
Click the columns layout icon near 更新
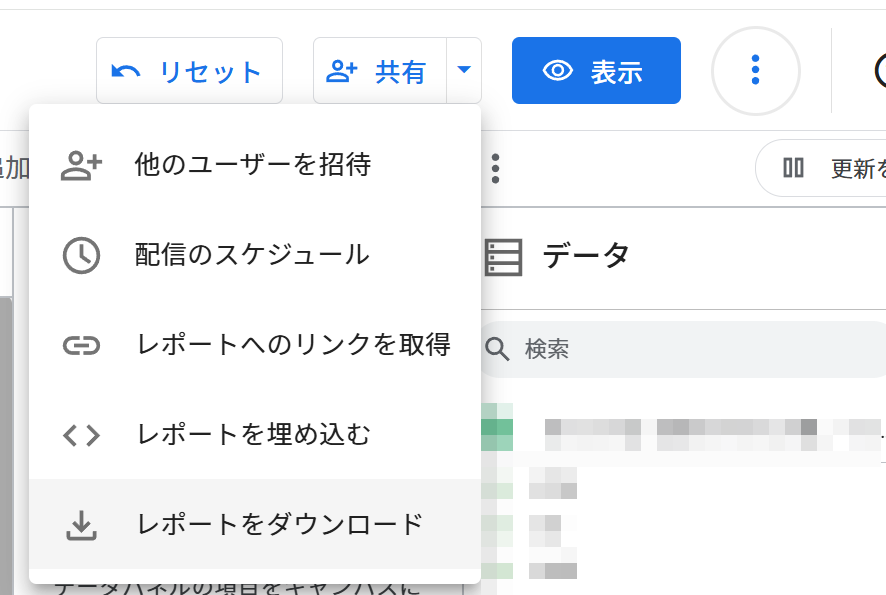point(792,168)
